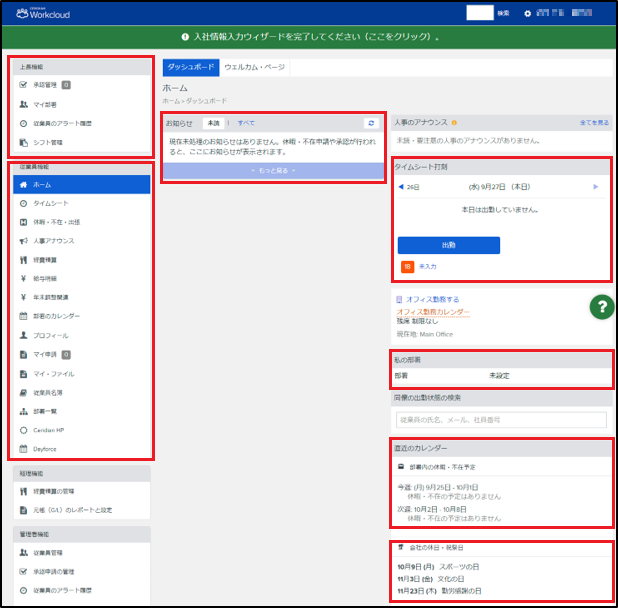Click the タイムシート clock icon

tap(23, 203)
